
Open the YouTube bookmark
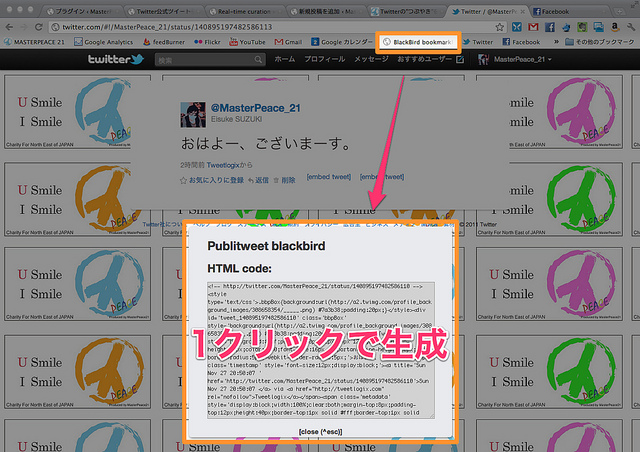tap(247, 42)
